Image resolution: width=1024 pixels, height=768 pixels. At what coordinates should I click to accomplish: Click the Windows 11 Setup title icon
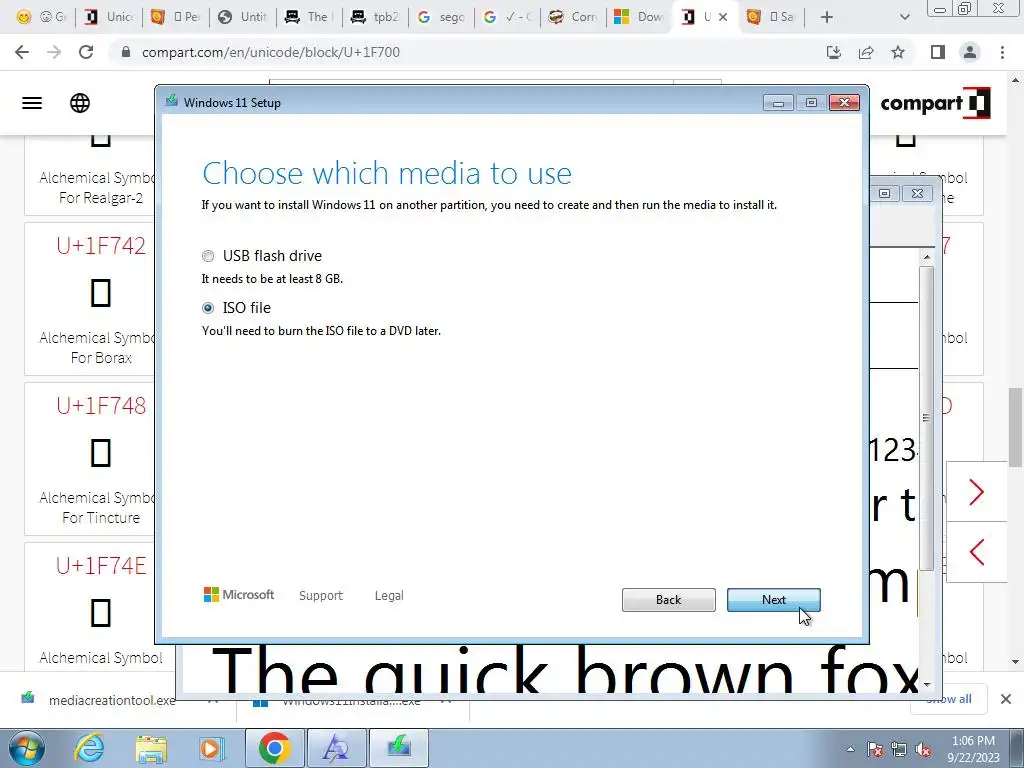click(172, 102)
